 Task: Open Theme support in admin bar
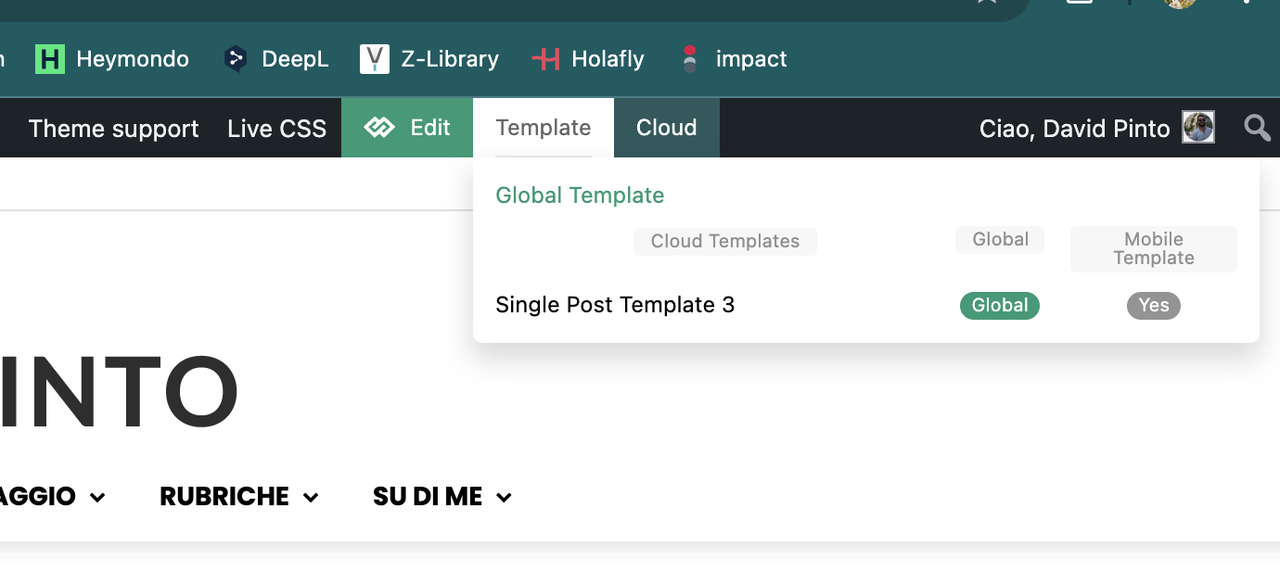pyautogui.click(x=114, y=129)
